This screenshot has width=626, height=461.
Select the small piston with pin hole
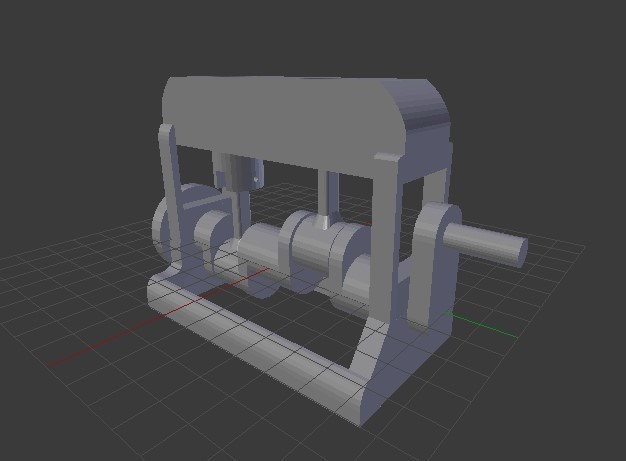[242, 172]
